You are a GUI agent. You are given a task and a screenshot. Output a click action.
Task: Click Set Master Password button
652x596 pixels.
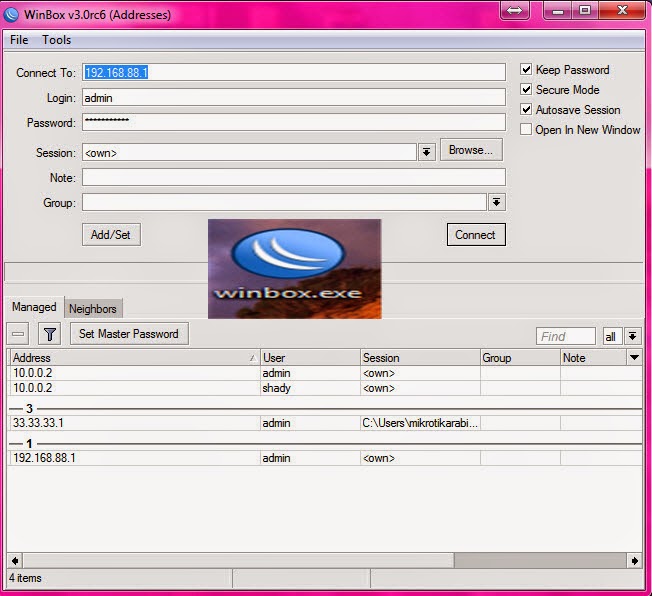pos(129,334)
